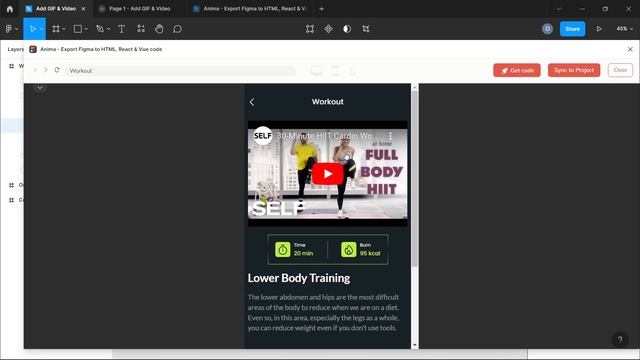
Task: Click the Anima plugin logo icon
Action: coord(33,49)
